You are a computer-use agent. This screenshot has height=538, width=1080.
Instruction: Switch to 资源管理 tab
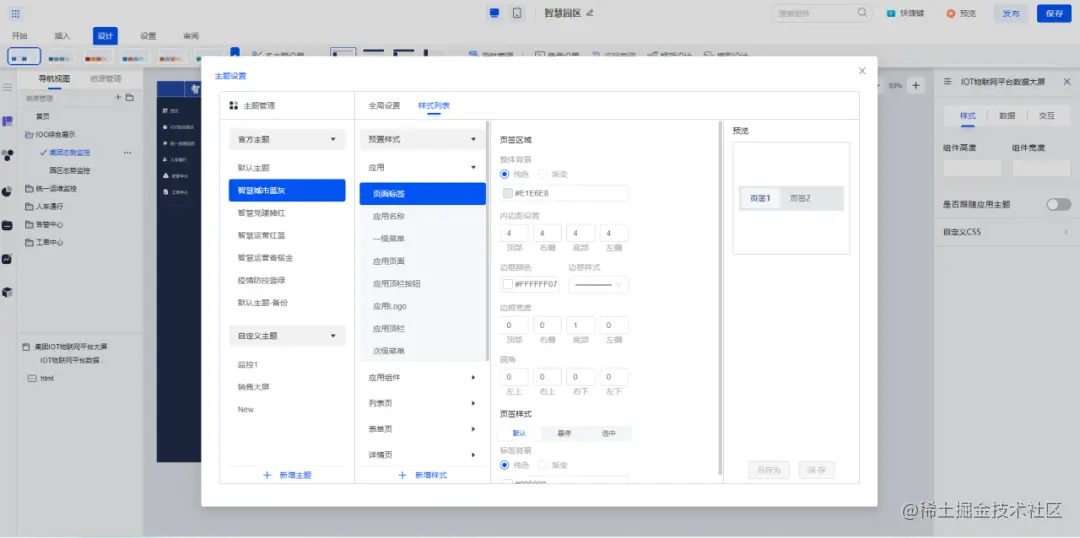tap(105, 79)
